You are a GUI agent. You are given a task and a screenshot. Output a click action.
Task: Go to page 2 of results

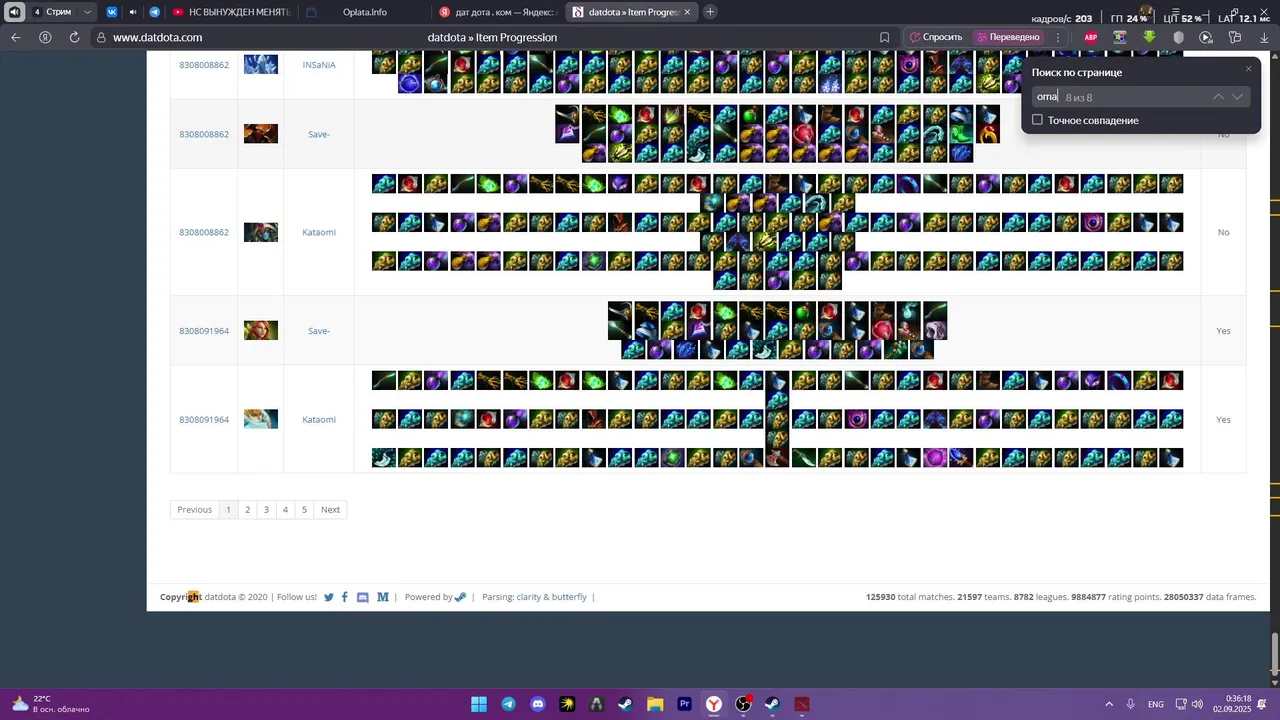pyautogui.click(x=247, y=510)
